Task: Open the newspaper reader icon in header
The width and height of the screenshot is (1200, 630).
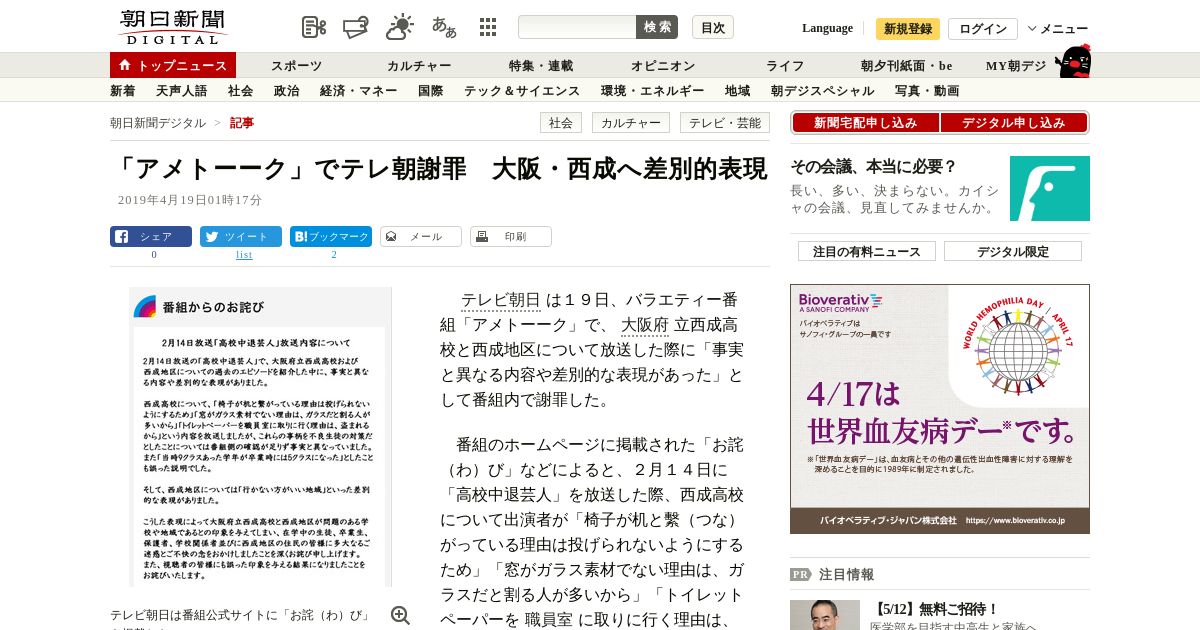Action: click(x=314, y=27)
